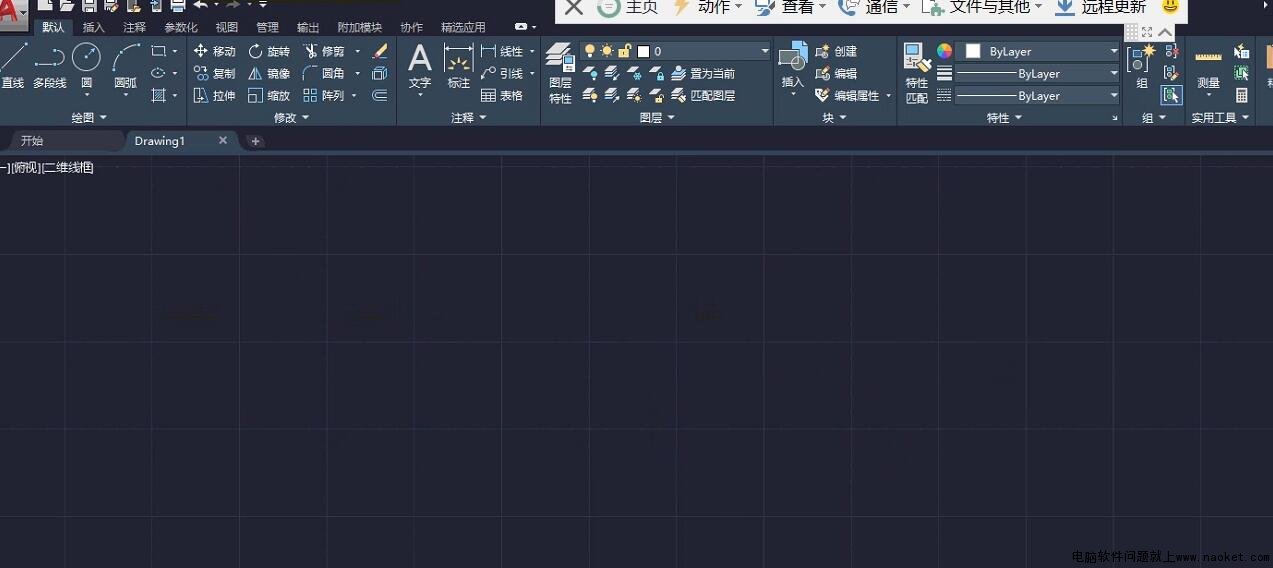Open the ByLayer lineweight dropdown
Image resolution: width=1273 pixels, height=568 pixels.
(1038, 73)
